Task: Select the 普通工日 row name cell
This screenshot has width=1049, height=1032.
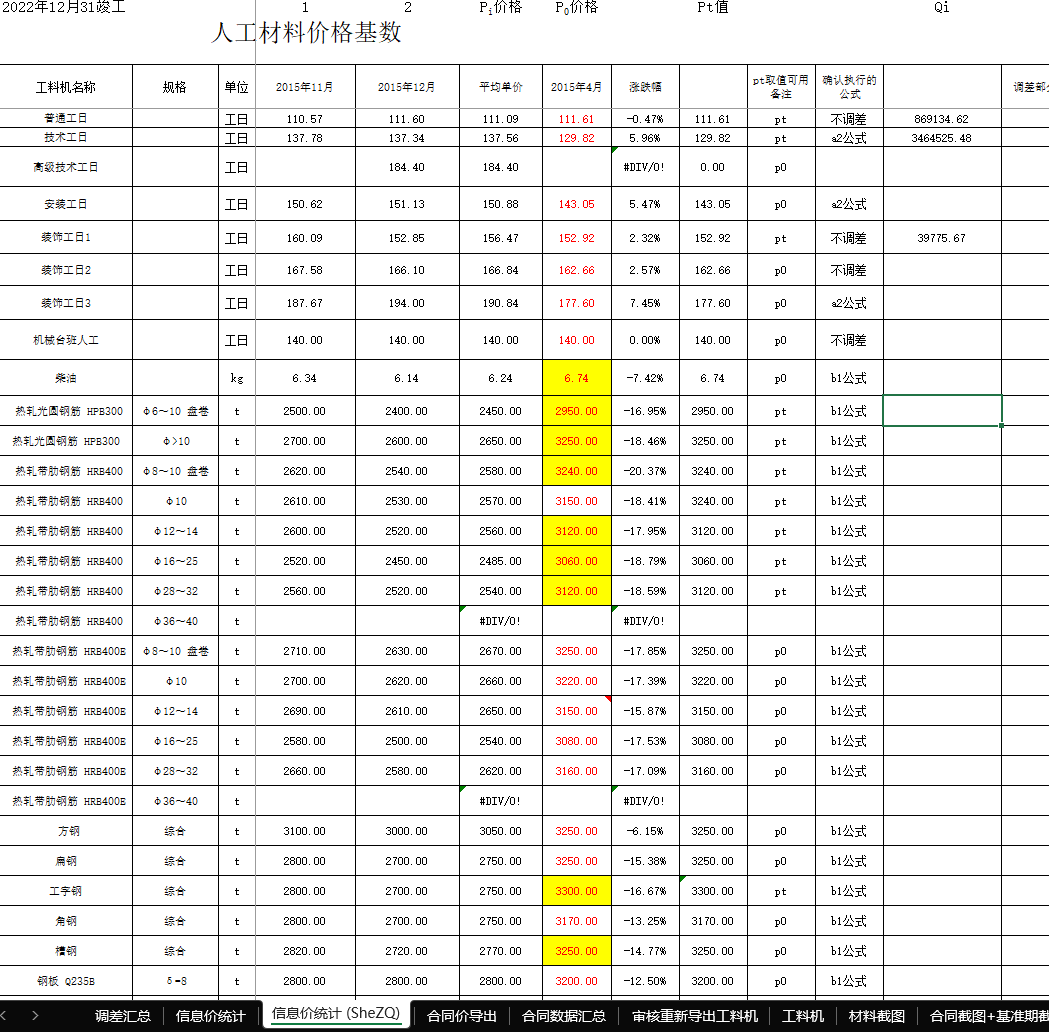Action: coord(66,118)
